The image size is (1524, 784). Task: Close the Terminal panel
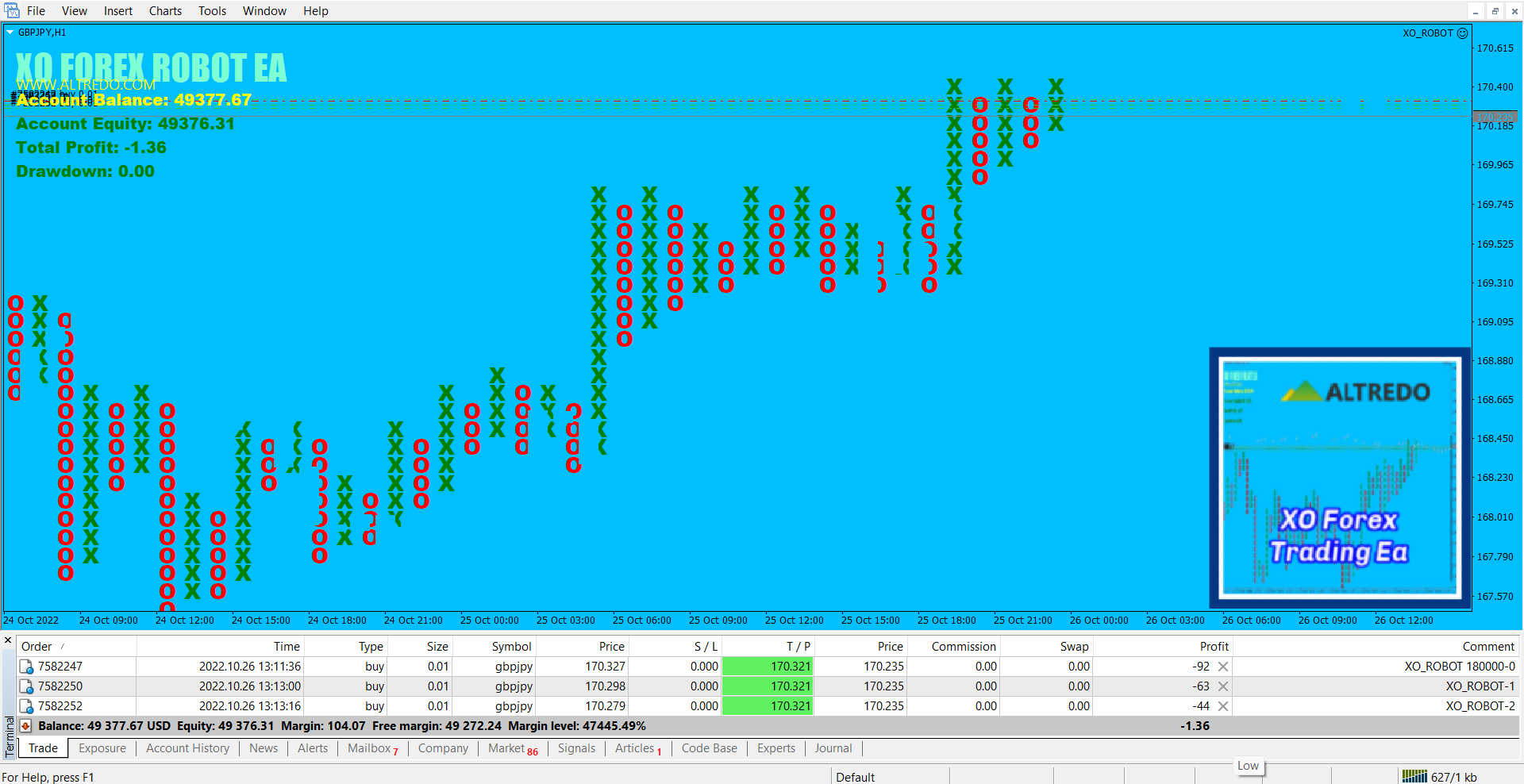8,640
